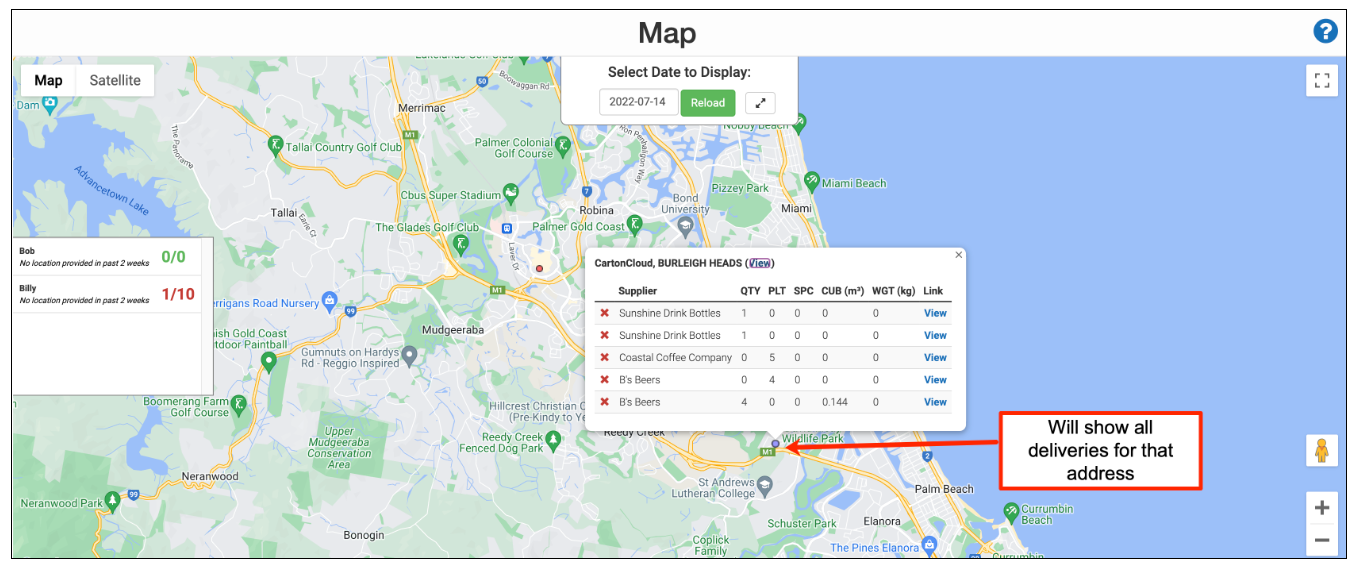Open the View link beside BURLEIGH HEADS
Image resolution: width=1354 pixels, height=572 pixels.
(x=760, y=263)
